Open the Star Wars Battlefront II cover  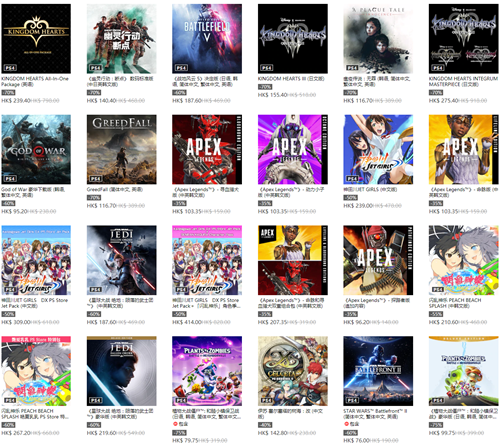pyautogui.click(x=378, y=371)
